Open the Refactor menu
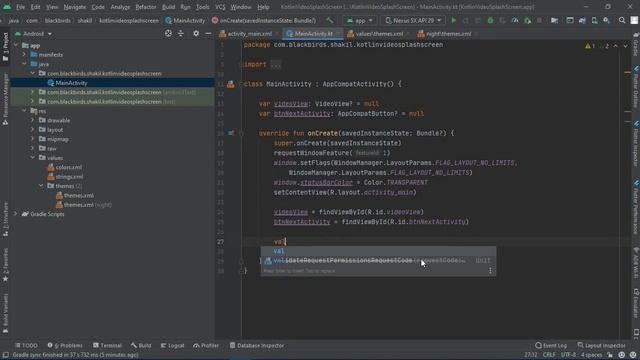 (146, 7)
